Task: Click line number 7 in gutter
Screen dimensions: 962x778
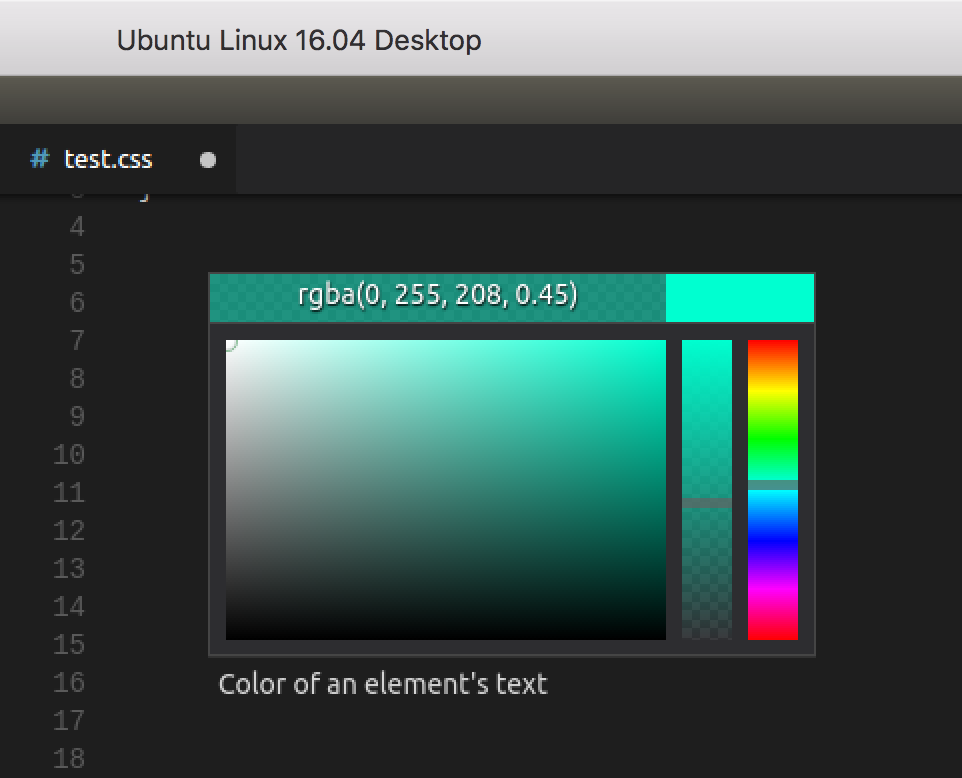Action: click(x=77, y=341)
